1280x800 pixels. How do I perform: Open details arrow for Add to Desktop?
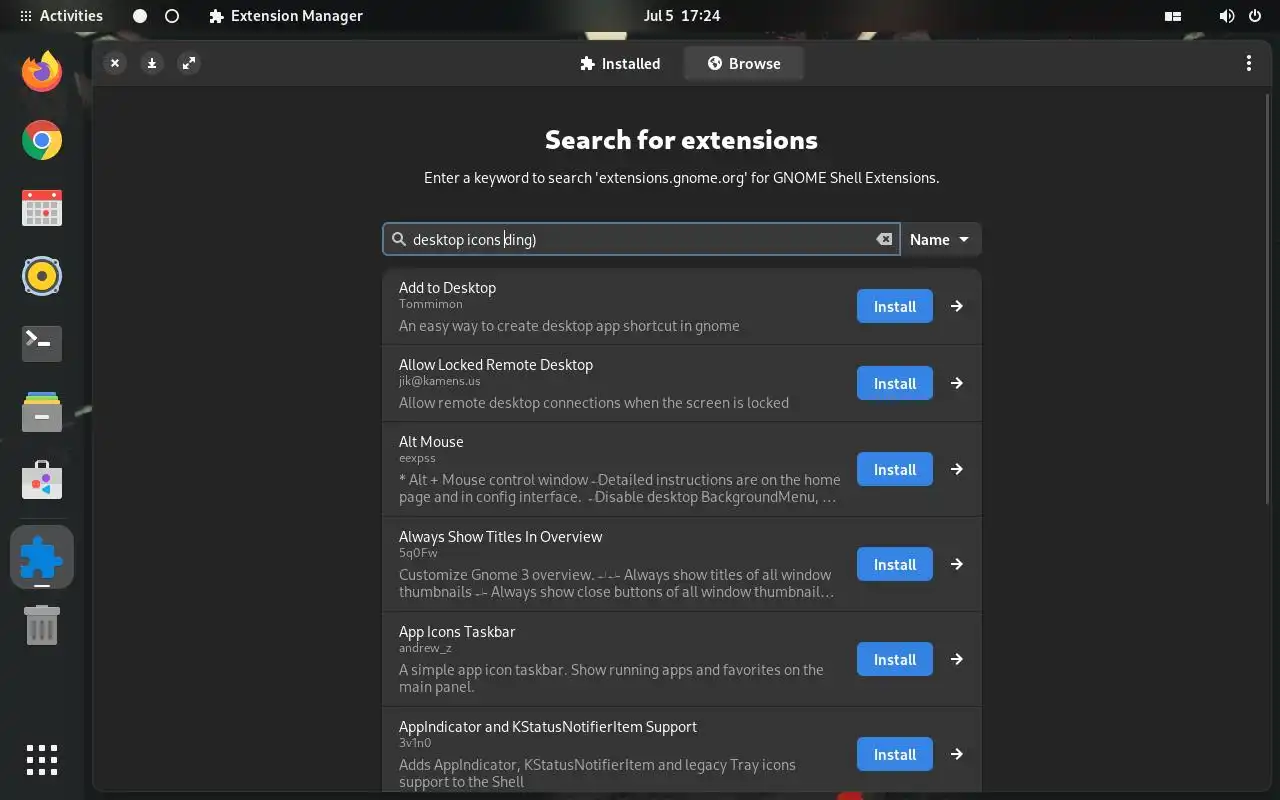[957, 306]
